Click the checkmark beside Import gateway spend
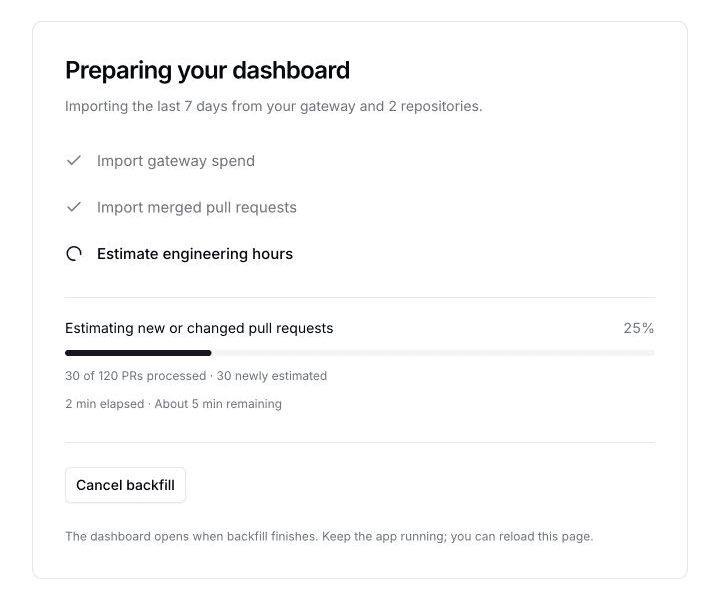 [x=74, y=161]
